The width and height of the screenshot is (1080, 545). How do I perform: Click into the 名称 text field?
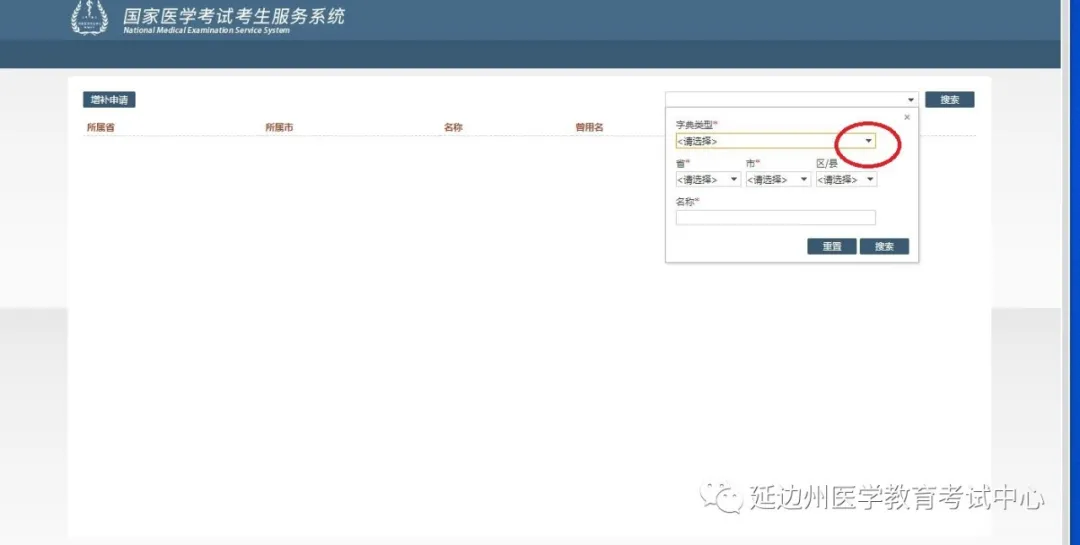pyautogui.click(x=775, y=217)
